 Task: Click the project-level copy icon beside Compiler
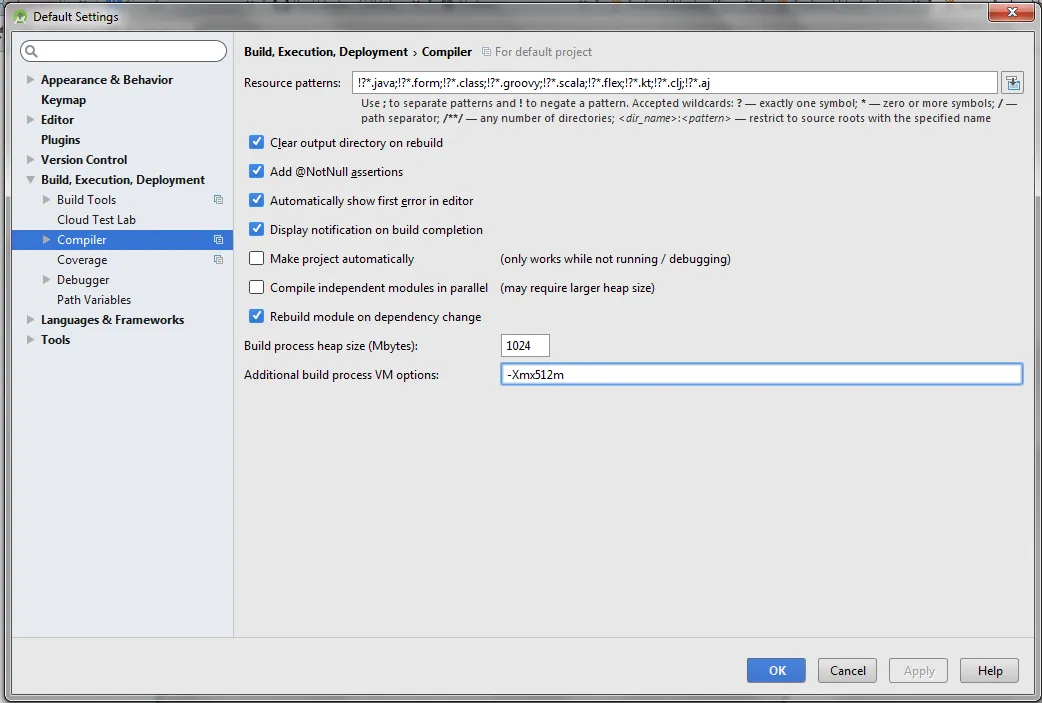pyautogui.click(x=218, y=240)
